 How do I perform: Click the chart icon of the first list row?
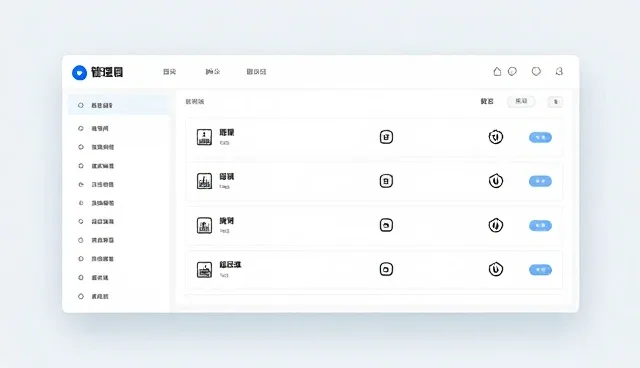tap(204, 137)
